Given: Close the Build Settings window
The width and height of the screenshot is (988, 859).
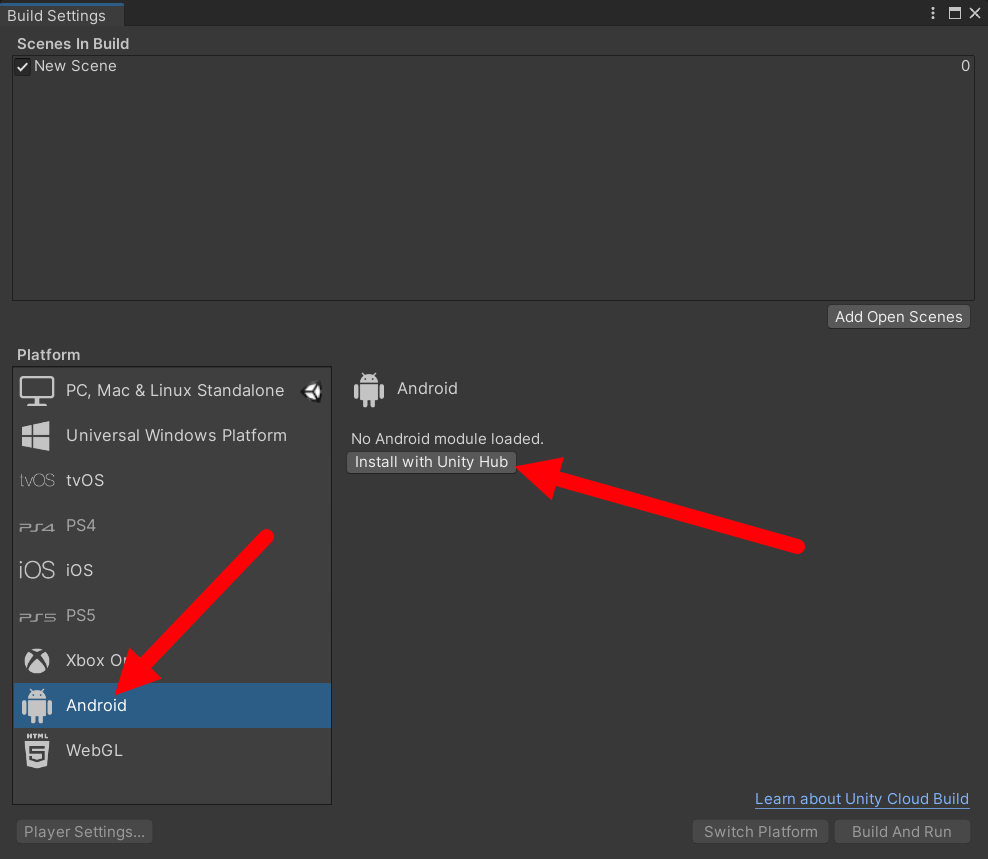Looking at the screenshot, I should click(x=975, y=13).
